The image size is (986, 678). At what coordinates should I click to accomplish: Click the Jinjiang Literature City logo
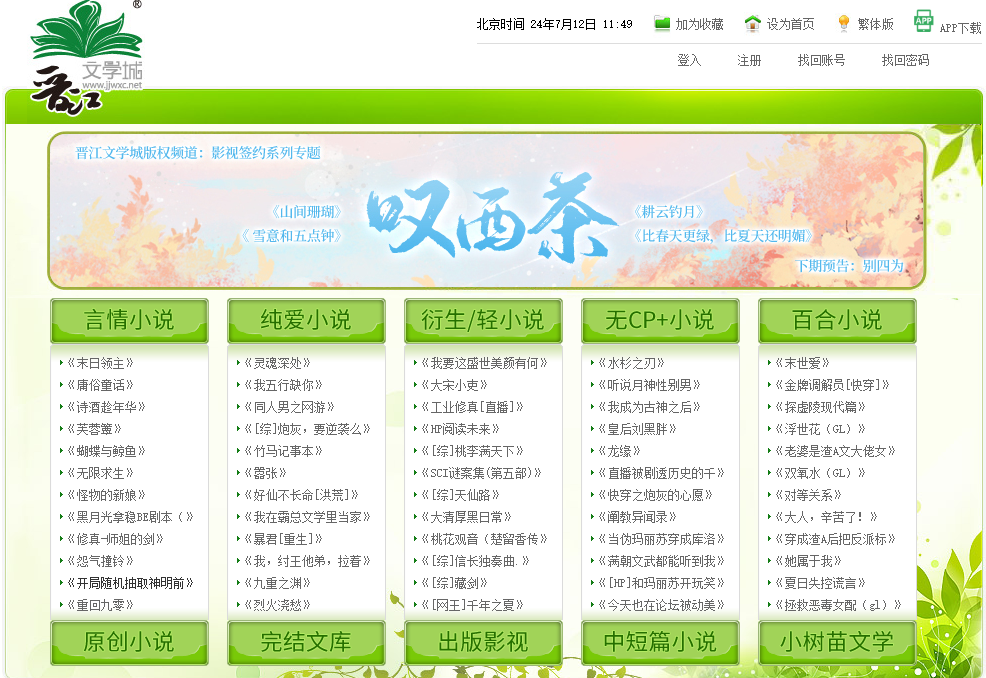(87, 58)
